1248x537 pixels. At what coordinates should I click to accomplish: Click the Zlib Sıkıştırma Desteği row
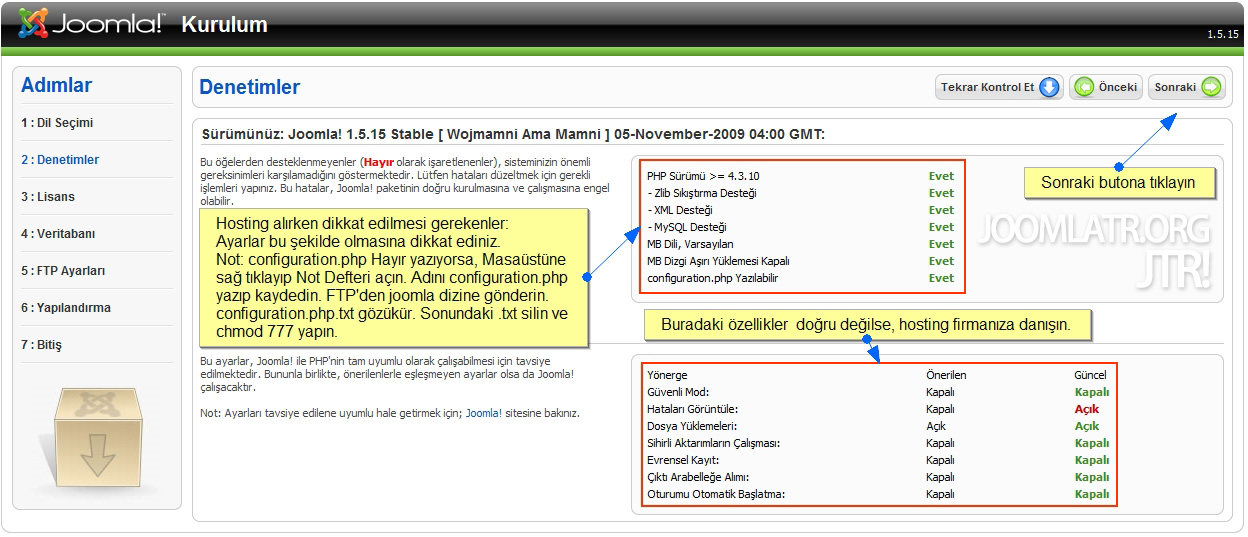(800, 193)
